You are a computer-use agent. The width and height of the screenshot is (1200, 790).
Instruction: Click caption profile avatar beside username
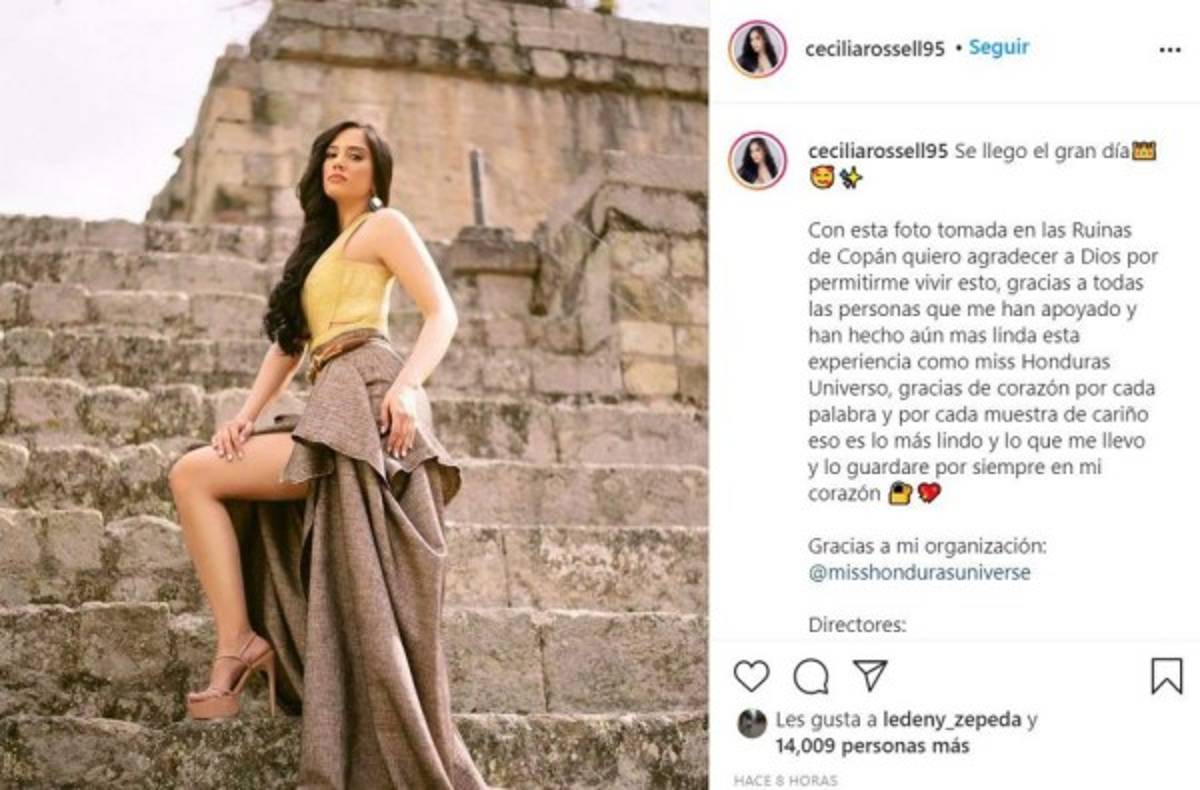coord(758,161)
